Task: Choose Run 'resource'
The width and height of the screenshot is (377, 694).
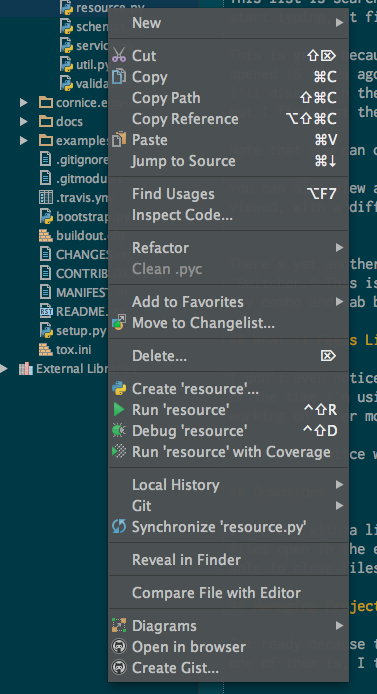Action: click(228, 410)
